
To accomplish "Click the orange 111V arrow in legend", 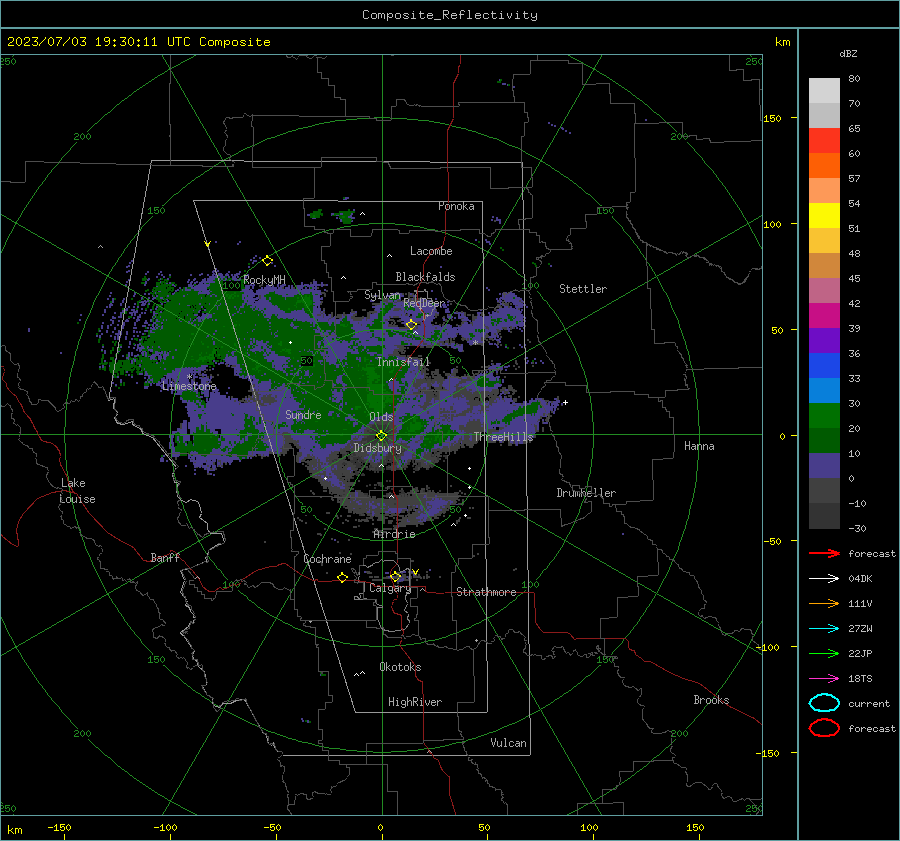I will coord(824,603).
